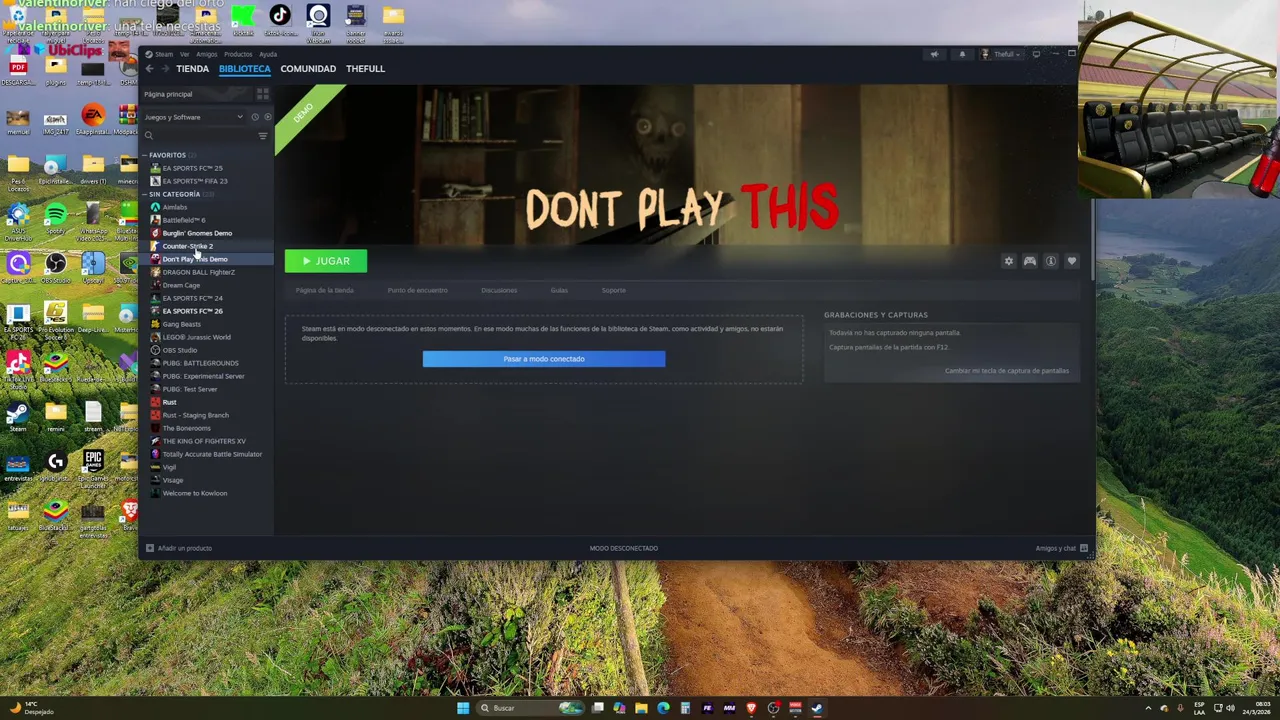Select Dream Cage
The height and width of the screenshot is (720, 1280).
(x=181, y=285)
